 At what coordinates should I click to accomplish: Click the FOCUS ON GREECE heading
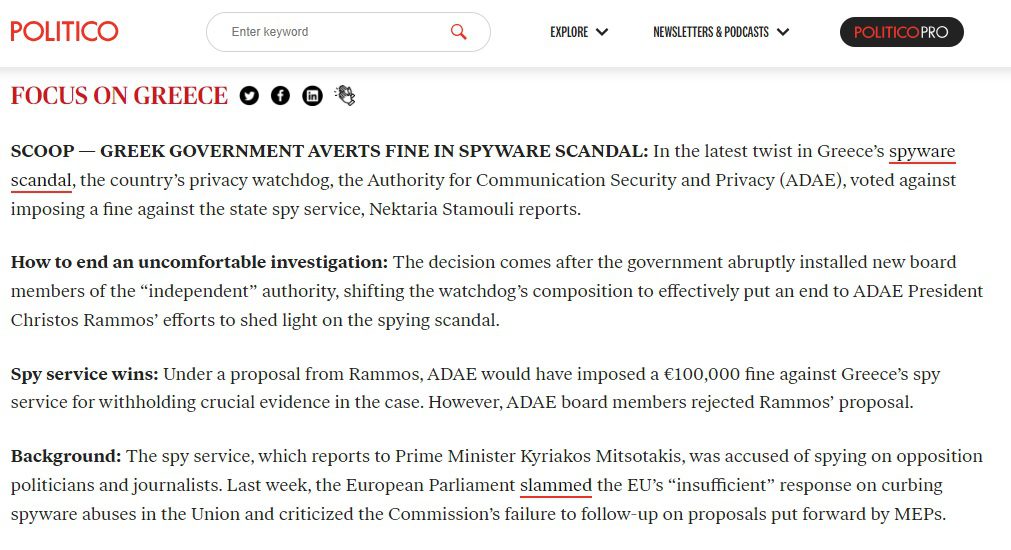pos(119,95)
